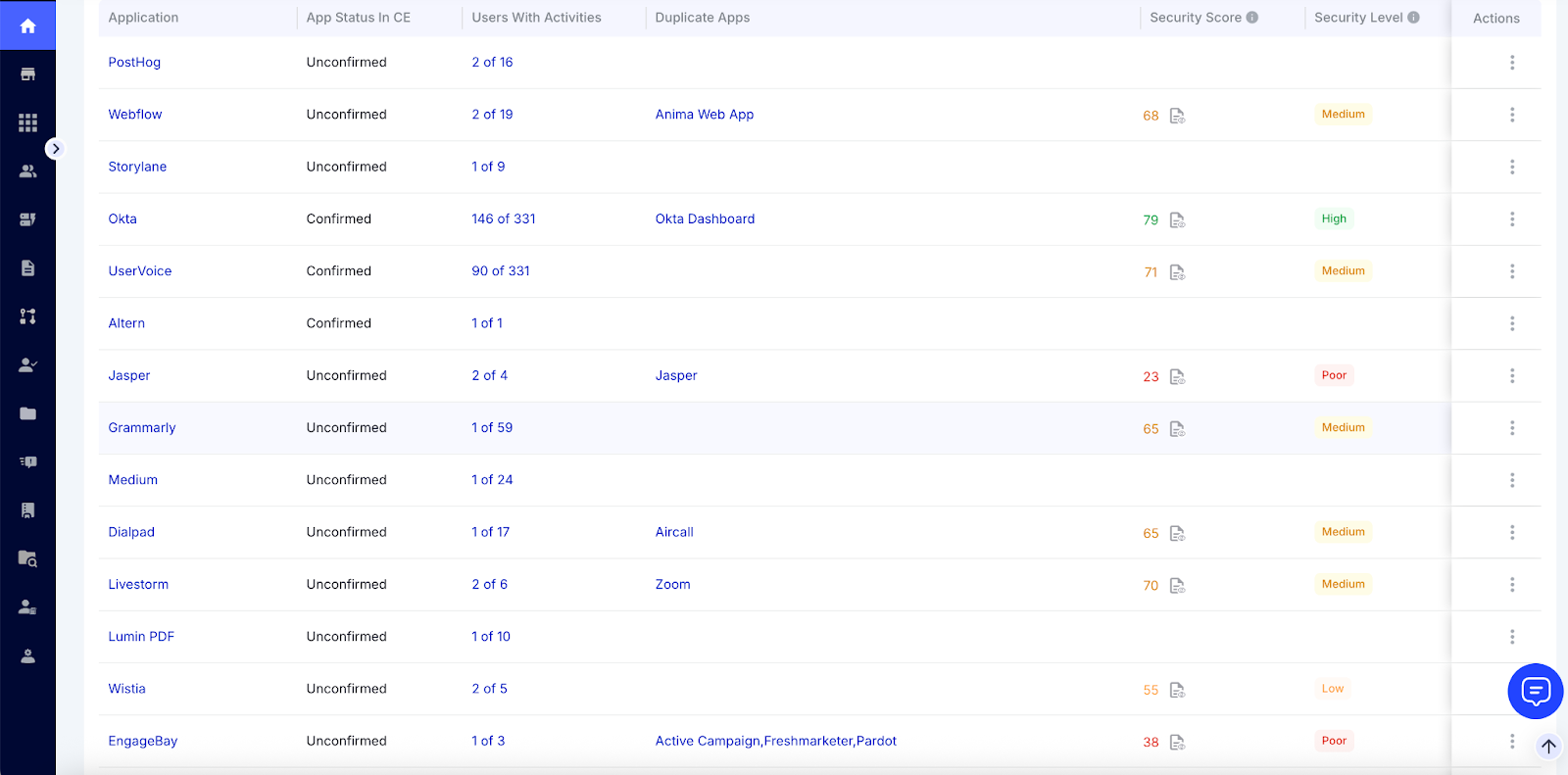Screen dimensions: 1568x775
Task: Open Dialpad security score report icon
Action: 1177,533
